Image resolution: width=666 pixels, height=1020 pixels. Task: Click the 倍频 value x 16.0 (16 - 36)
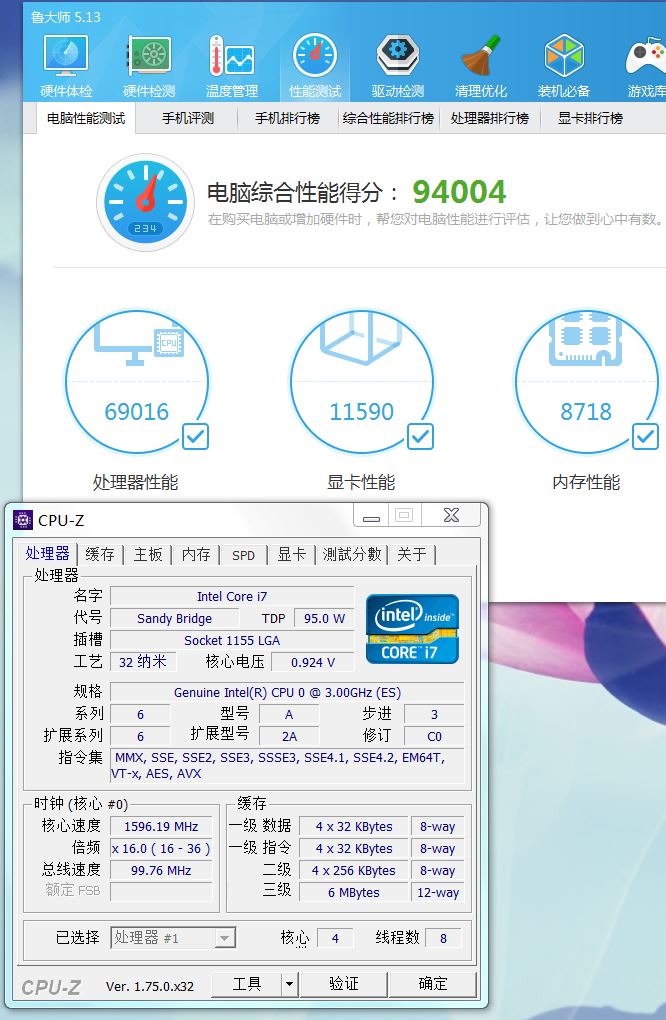pos(161,848)
